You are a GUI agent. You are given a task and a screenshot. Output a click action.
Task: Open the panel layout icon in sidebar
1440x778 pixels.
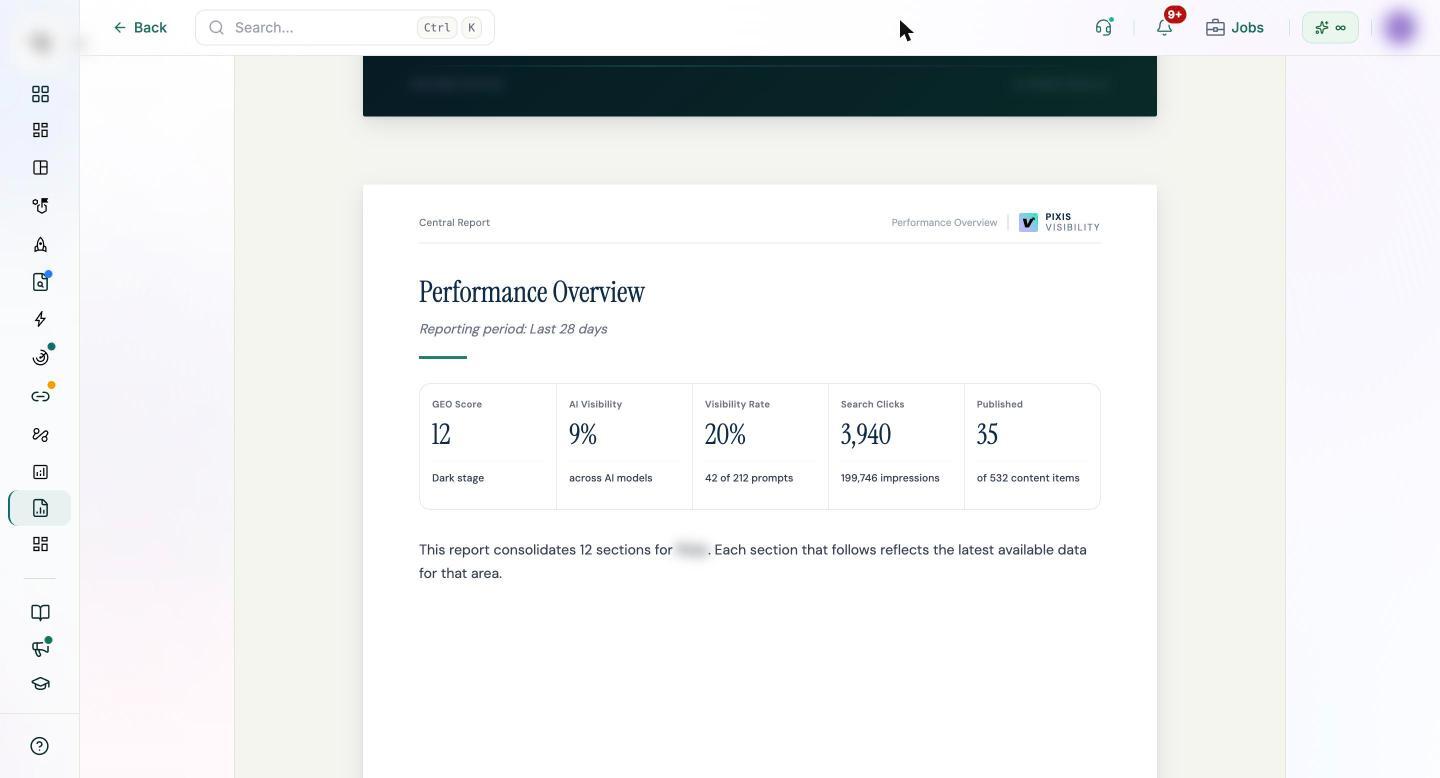pos(40,168)
